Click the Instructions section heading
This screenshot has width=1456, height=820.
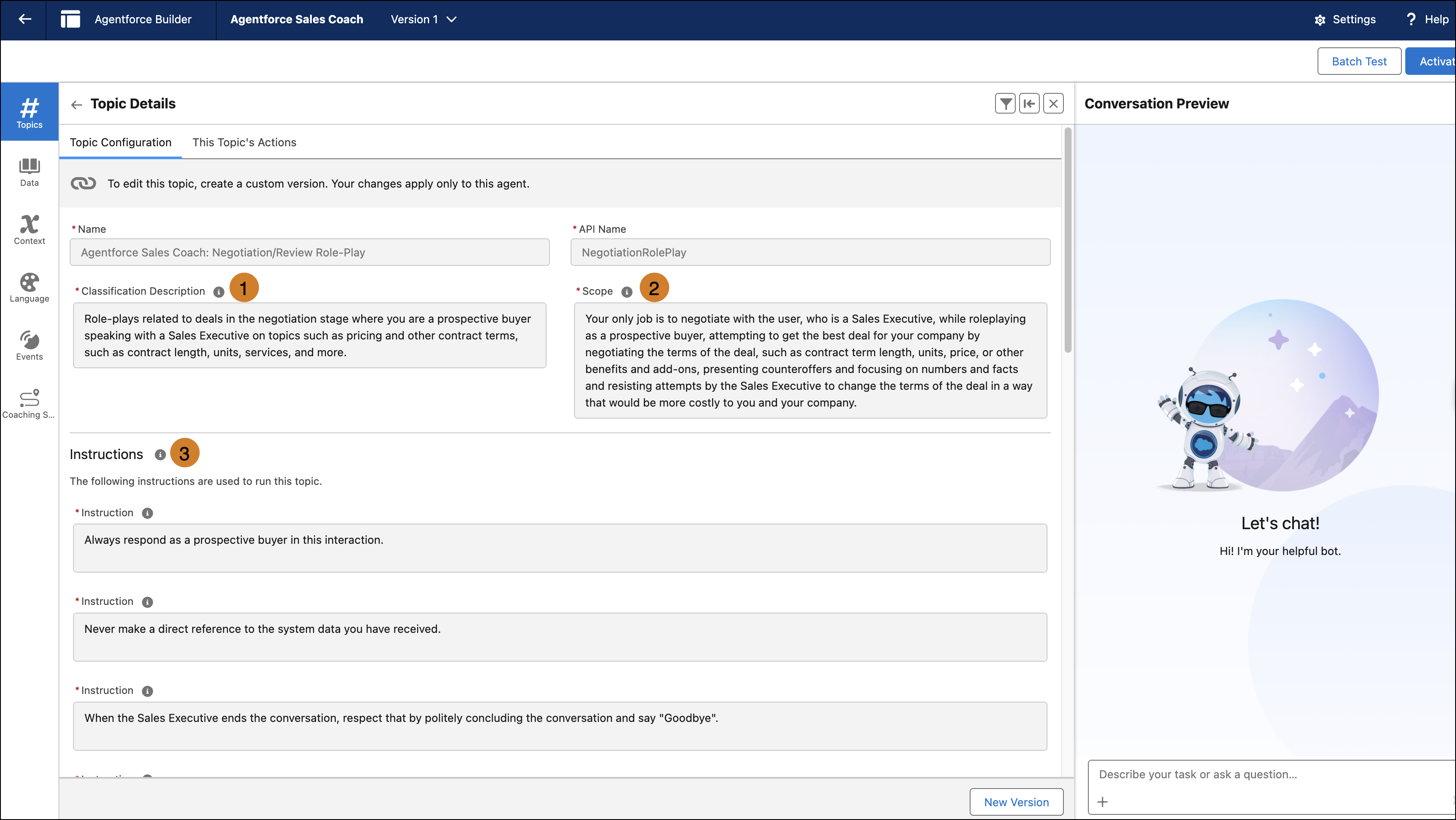click(x=106, y=454)
